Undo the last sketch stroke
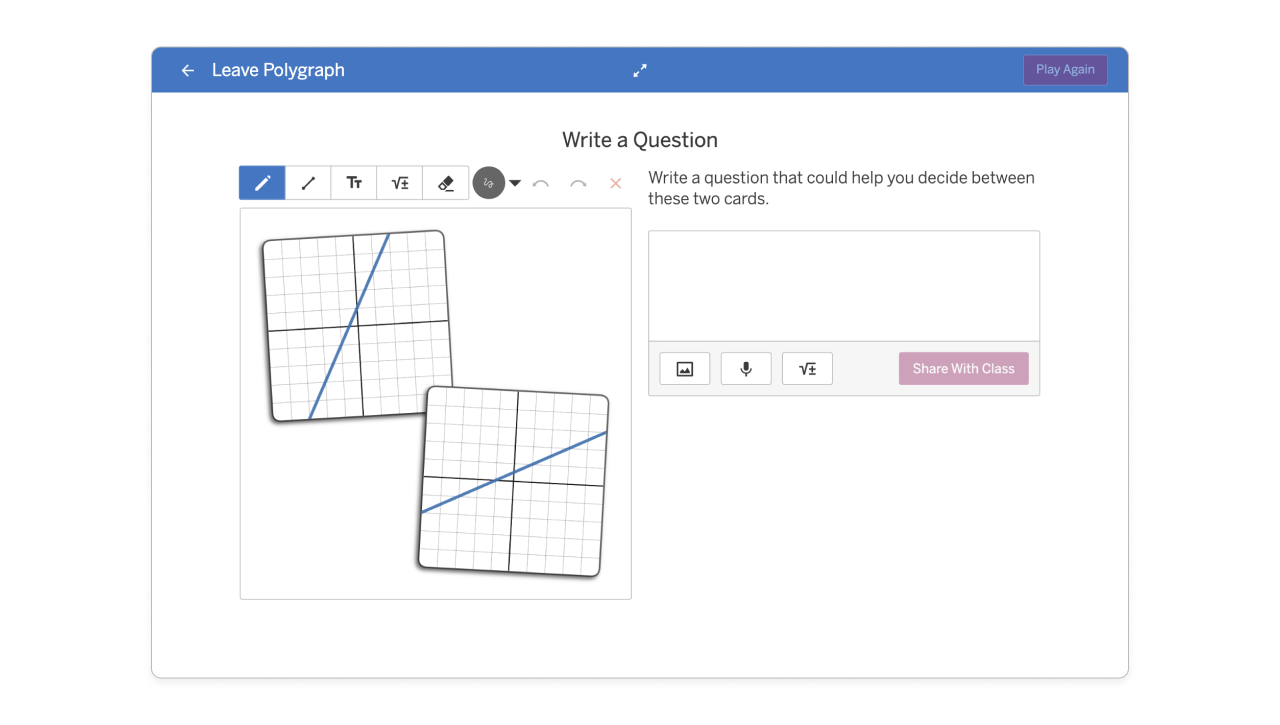 [541, 183]
